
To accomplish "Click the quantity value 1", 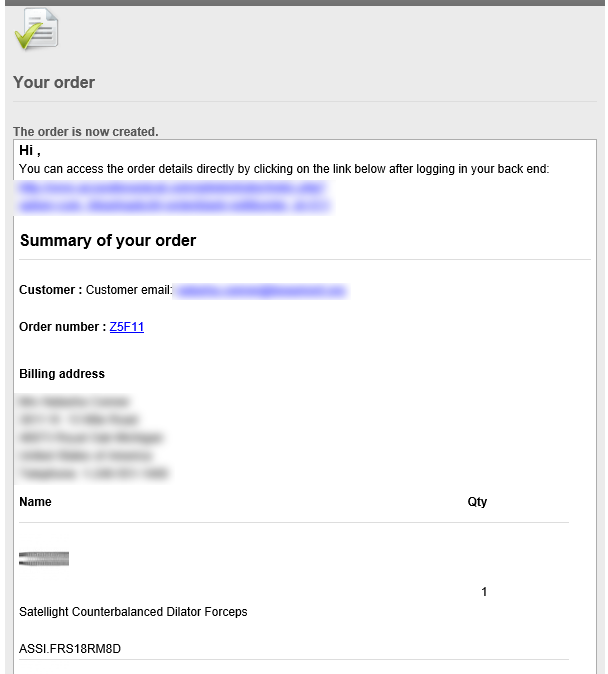I will 484,592.
